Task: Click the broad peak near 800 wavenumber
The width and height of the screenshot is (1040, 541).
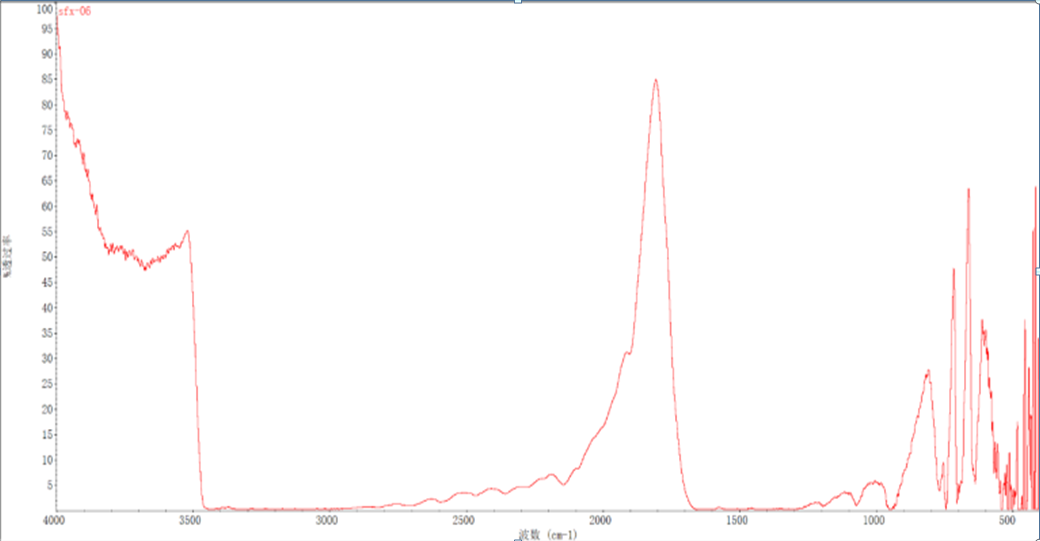Action: point(928,371)
